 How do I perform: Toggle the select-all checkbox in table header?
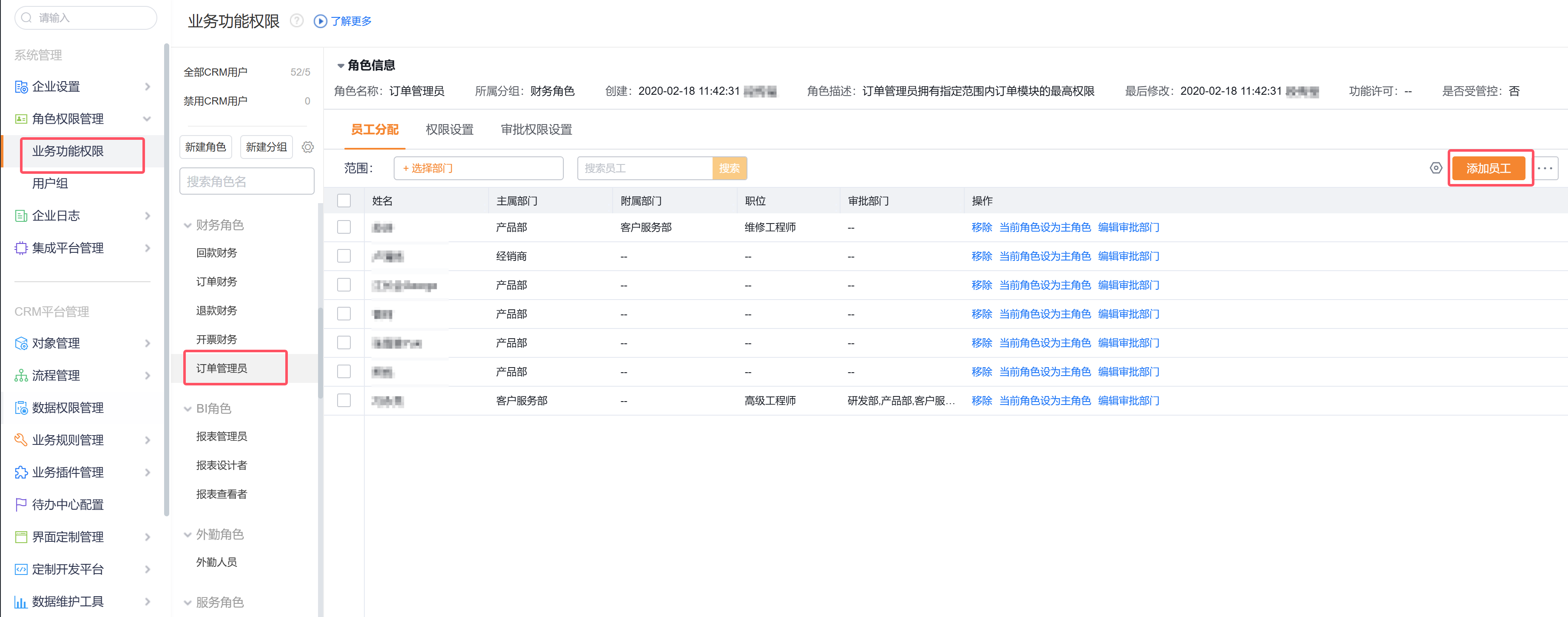click(344, 201)
